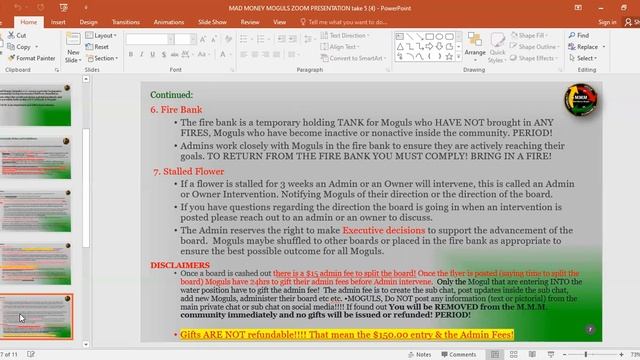Select the currently highlighted slide thumbnail
Viewport: 640px width, 360px height.
coord(36,316)
